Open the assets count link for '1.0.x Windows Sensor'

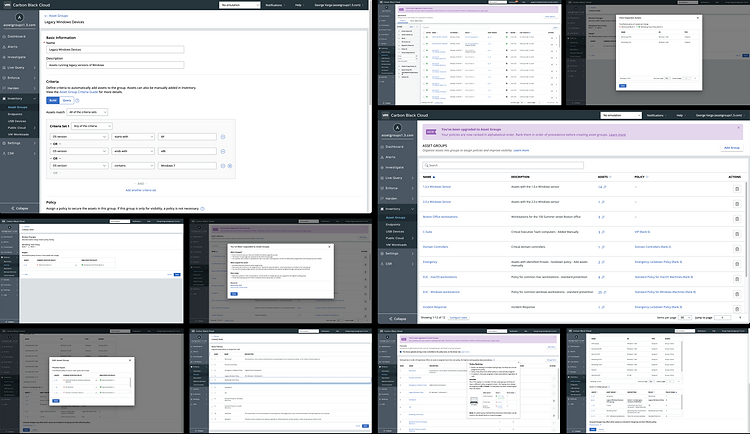coord(602,187)
